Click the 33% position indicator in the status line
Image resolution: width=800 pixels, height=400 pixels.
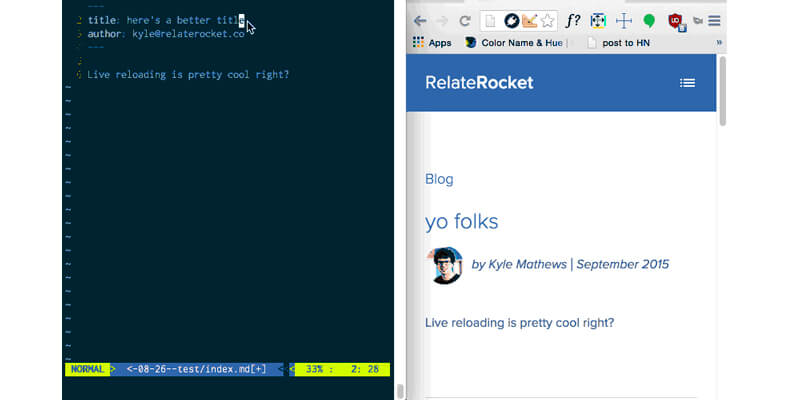(x=315, y=369)
